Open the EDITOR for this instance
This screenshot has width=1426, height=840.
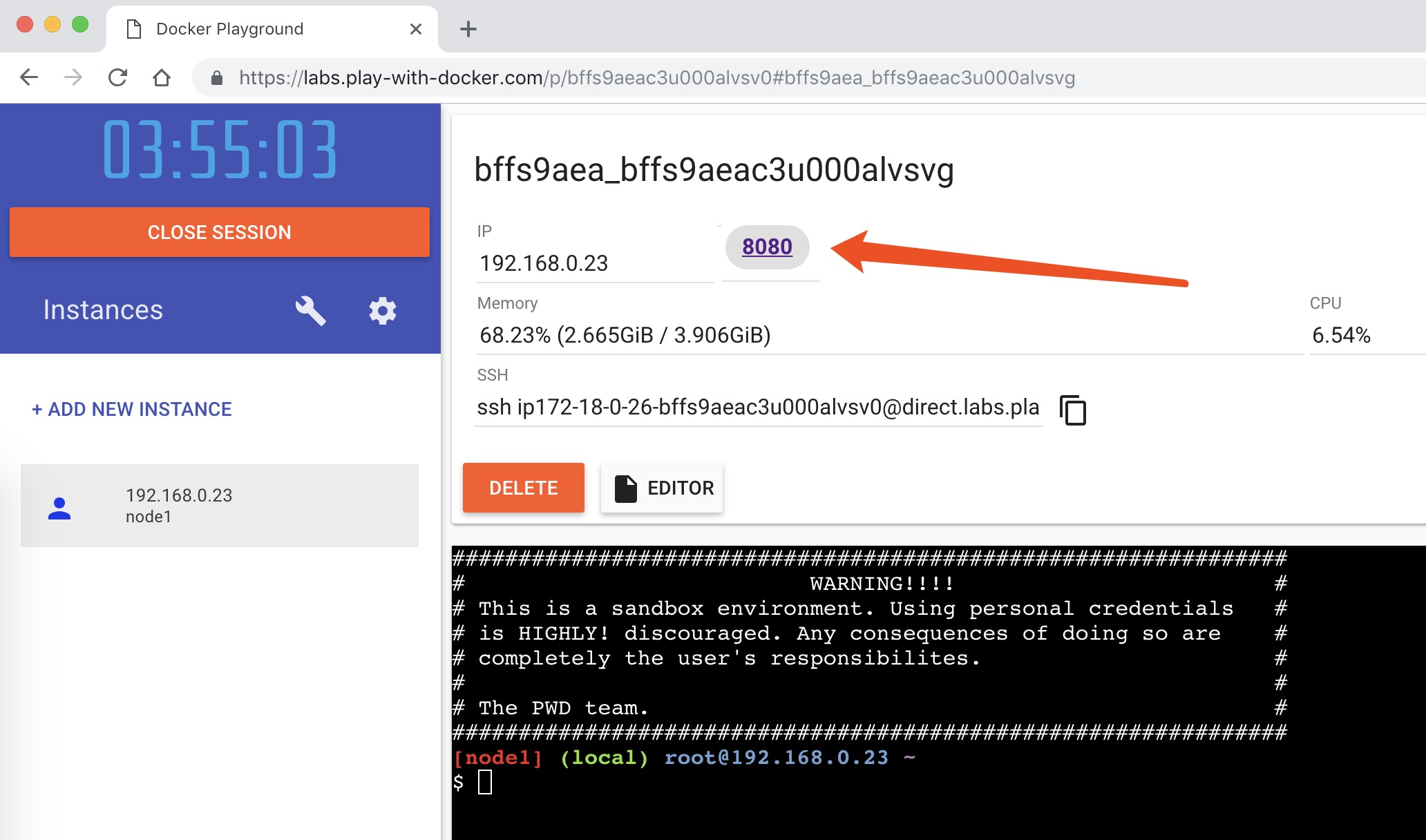pos(662,488)
